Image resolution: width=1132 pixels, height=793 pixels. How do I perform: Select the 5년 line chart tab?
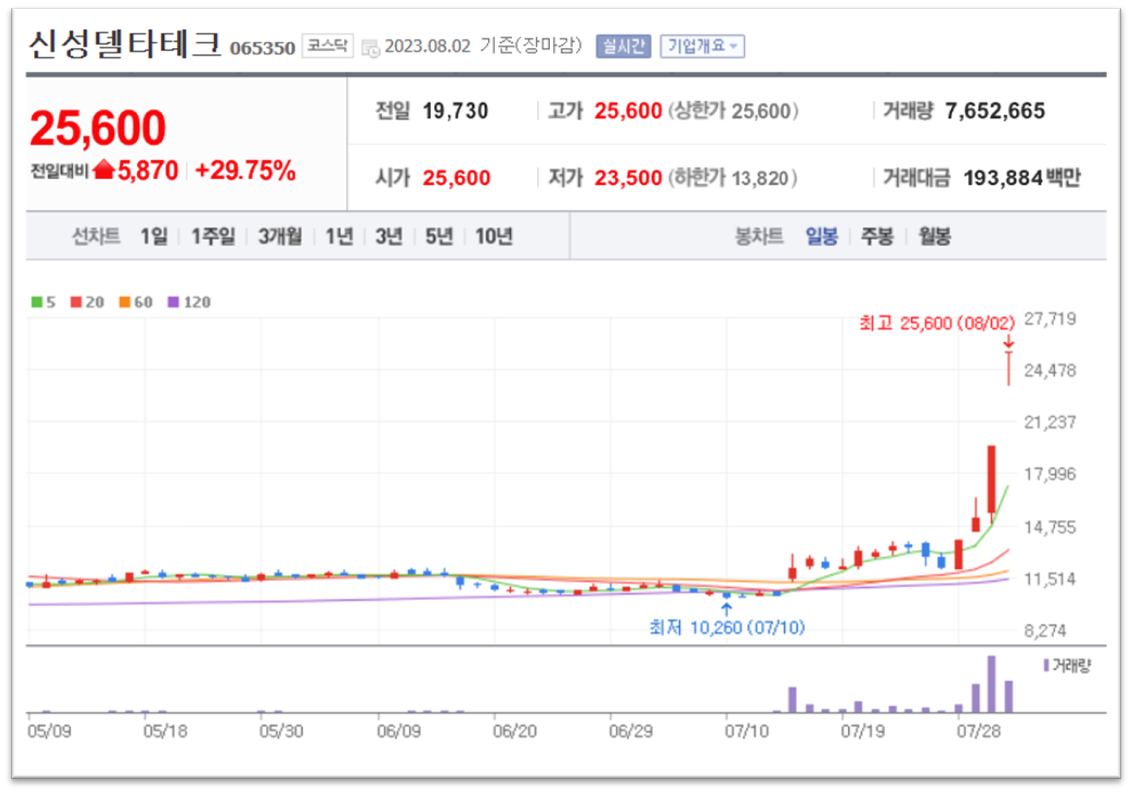point(439,236)
